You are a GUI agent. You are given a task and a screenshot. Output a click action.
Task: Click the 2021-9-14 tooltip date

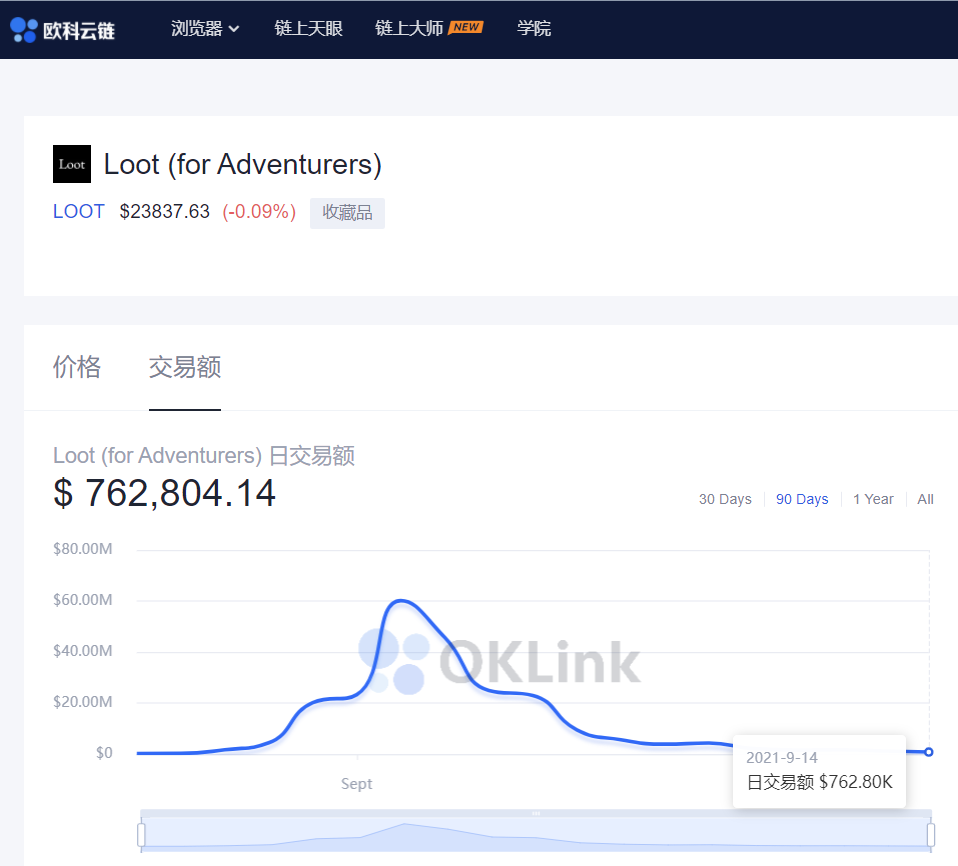tap(781, 758)
